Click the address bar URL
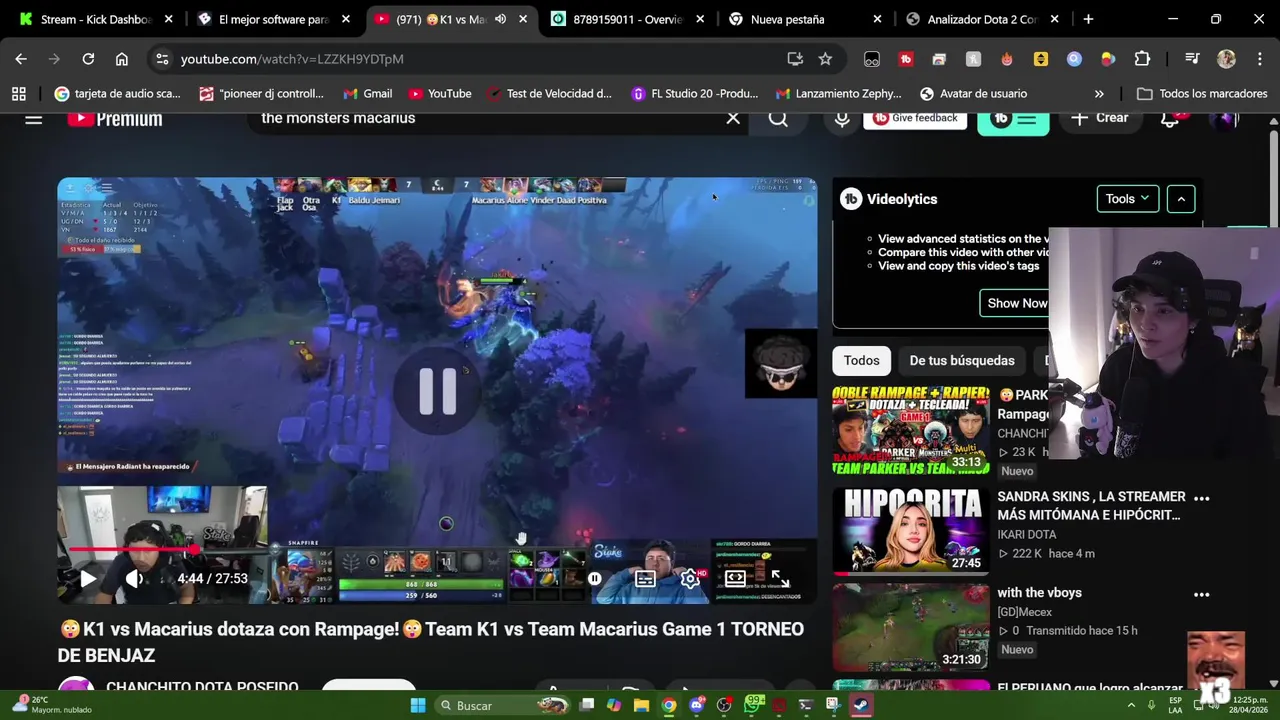This screenshot has height=720, width=1280. pyautogui.click(x=292, y=59)
